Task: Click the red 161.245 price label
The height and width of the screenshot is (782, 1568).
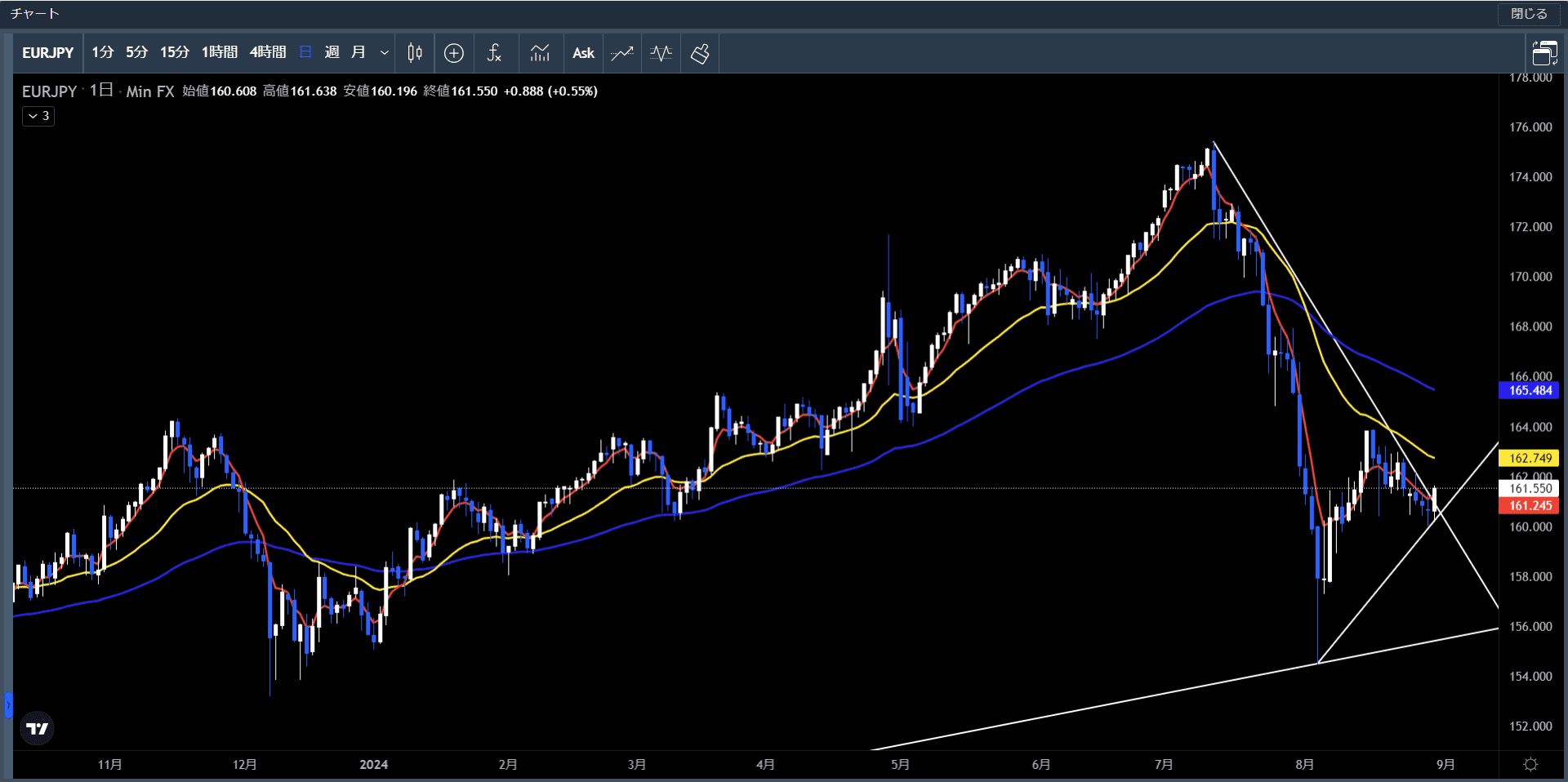Action: pyautogui.click(x=1530, y=505)
